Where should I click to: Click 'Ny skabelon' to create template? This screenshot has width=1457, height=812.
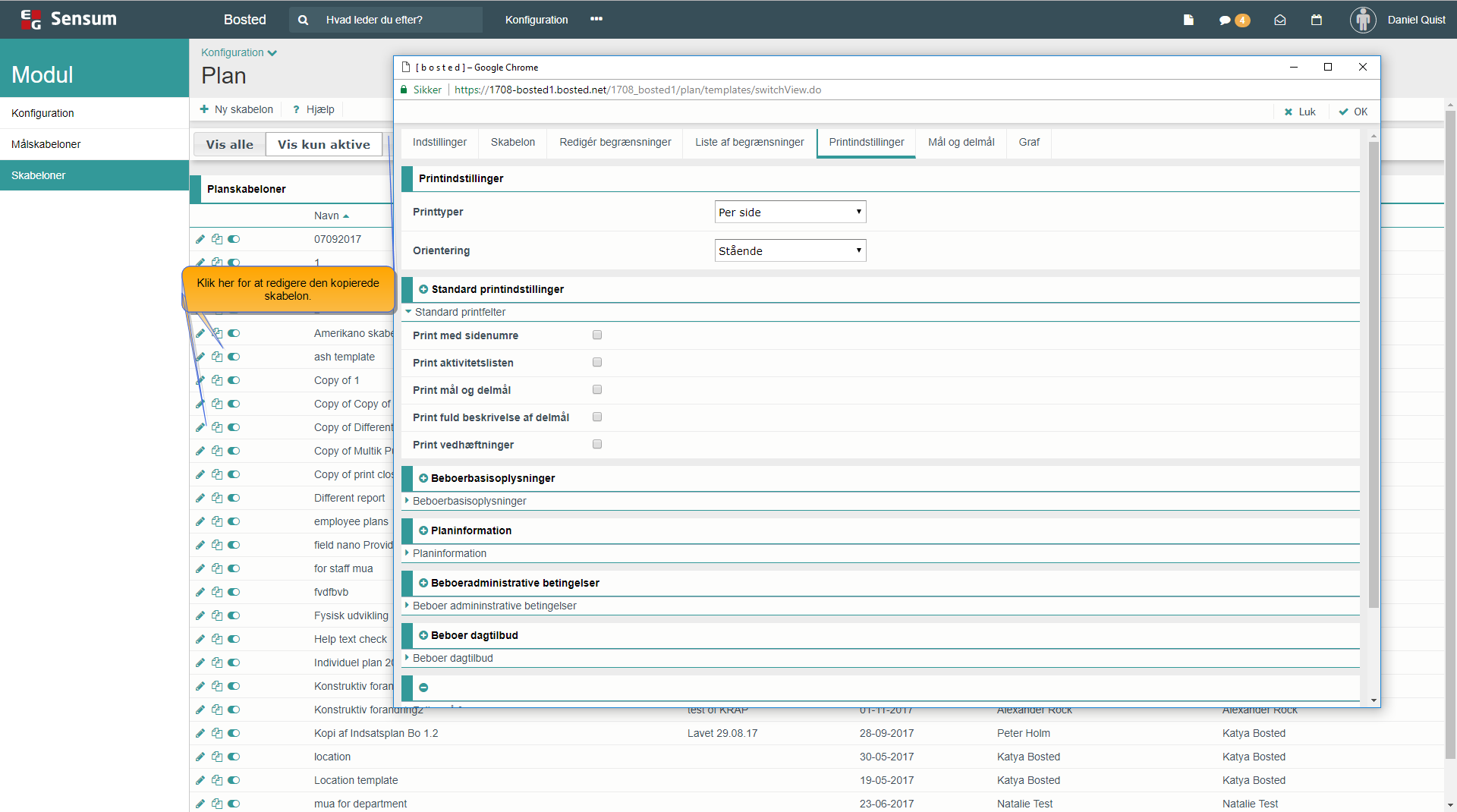pos(236,109)
